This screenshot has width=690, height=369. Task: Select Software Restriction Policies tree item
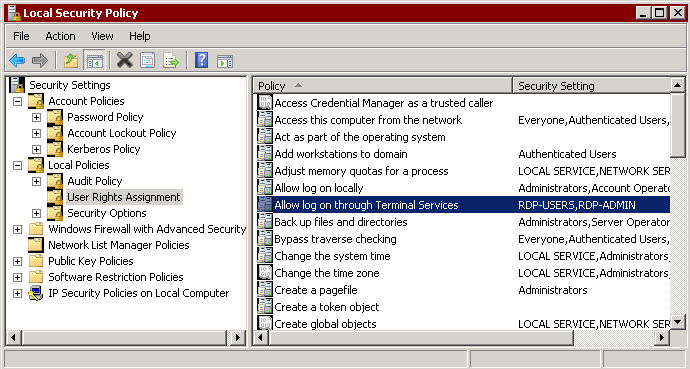pyautogui.click(x=116, y=277)
